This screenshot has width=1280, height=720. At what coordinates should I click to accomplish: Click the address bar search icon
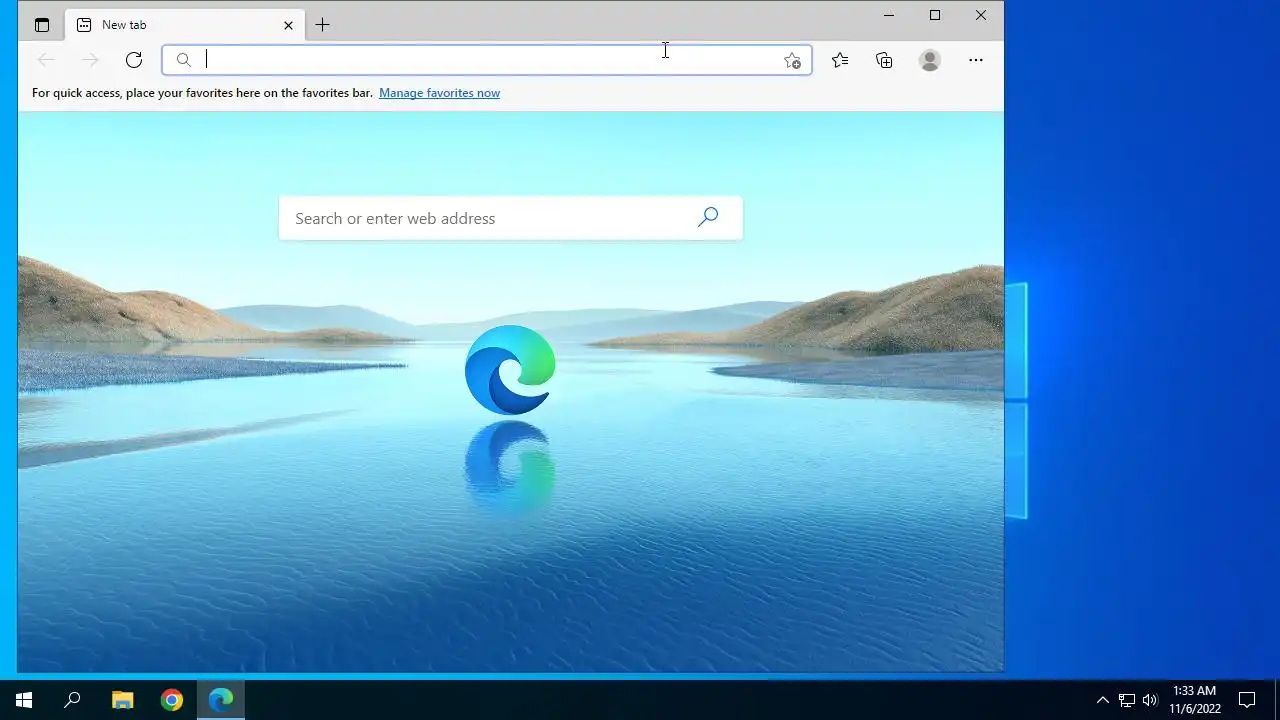pos(183,60)
